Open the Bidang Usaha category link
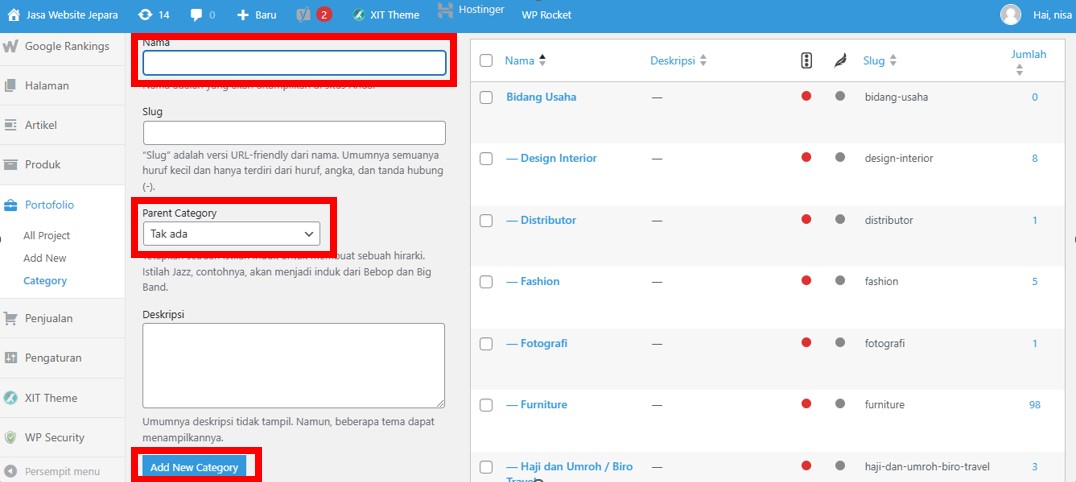The image size is (1076, 482). (541, 97)
